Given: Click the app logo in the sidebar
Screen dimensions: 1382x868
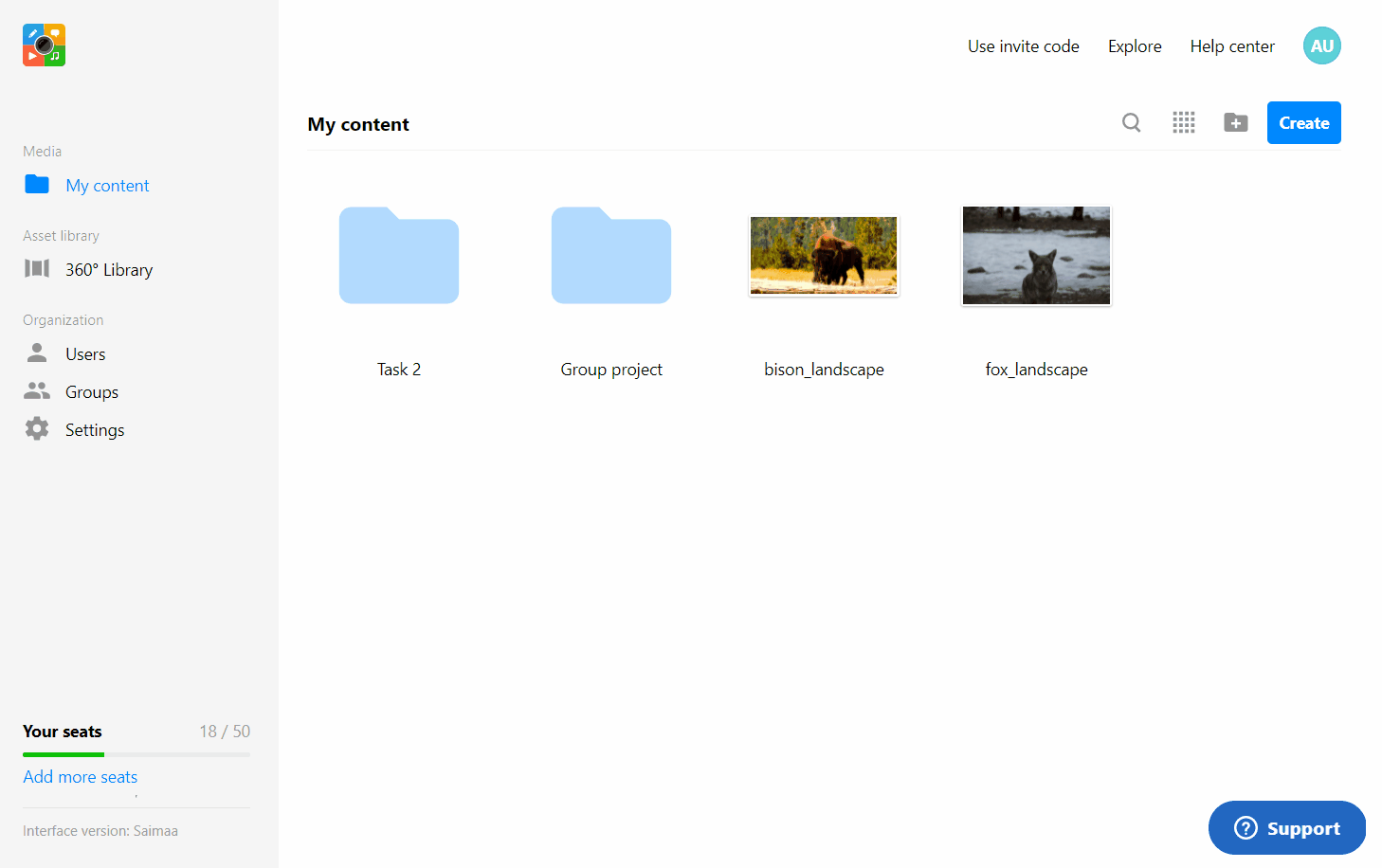Looking at the screenshot, I should pyautogui.click(x=44, y=45).
